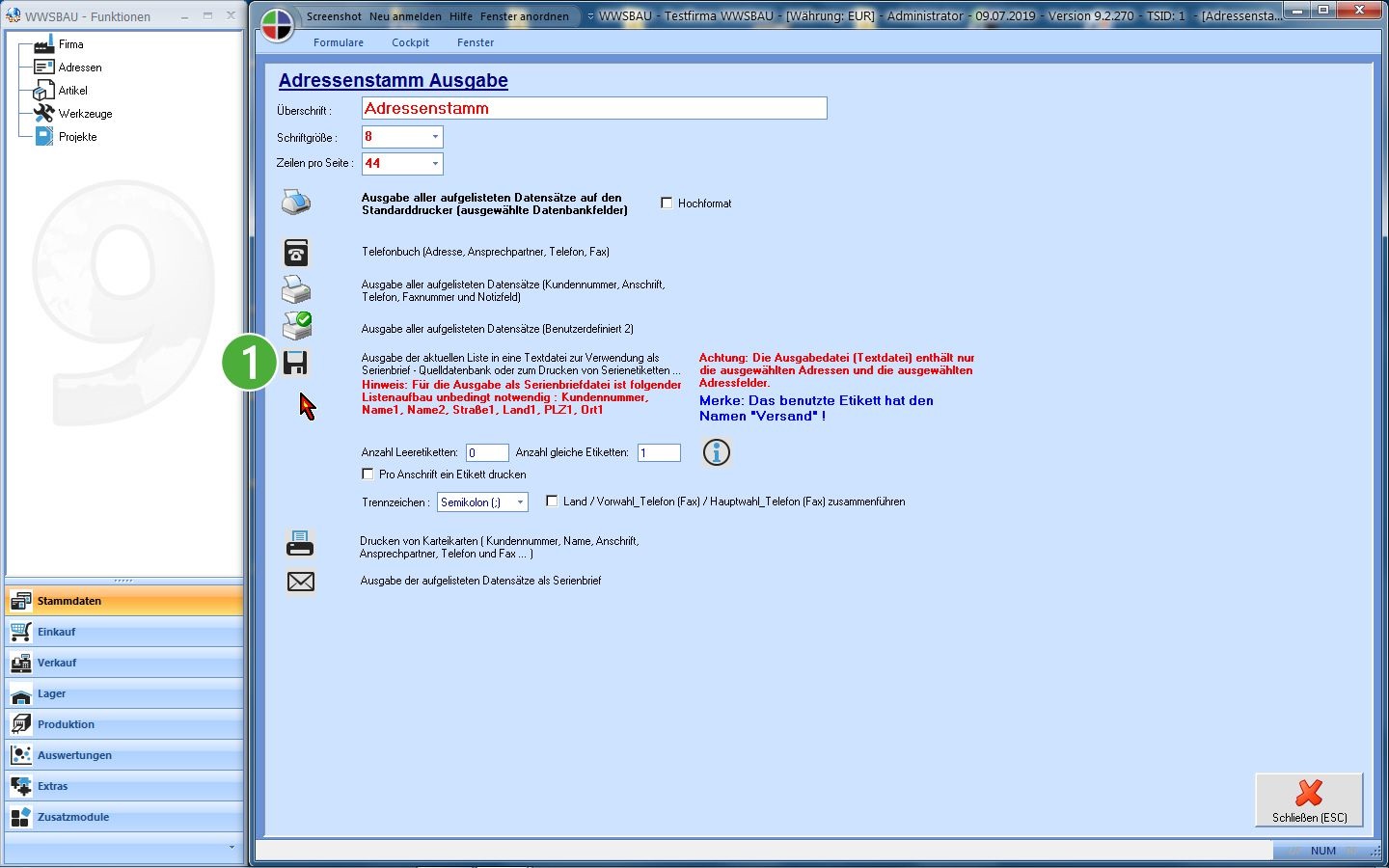Click the Verkauf cash register icon

20,663
